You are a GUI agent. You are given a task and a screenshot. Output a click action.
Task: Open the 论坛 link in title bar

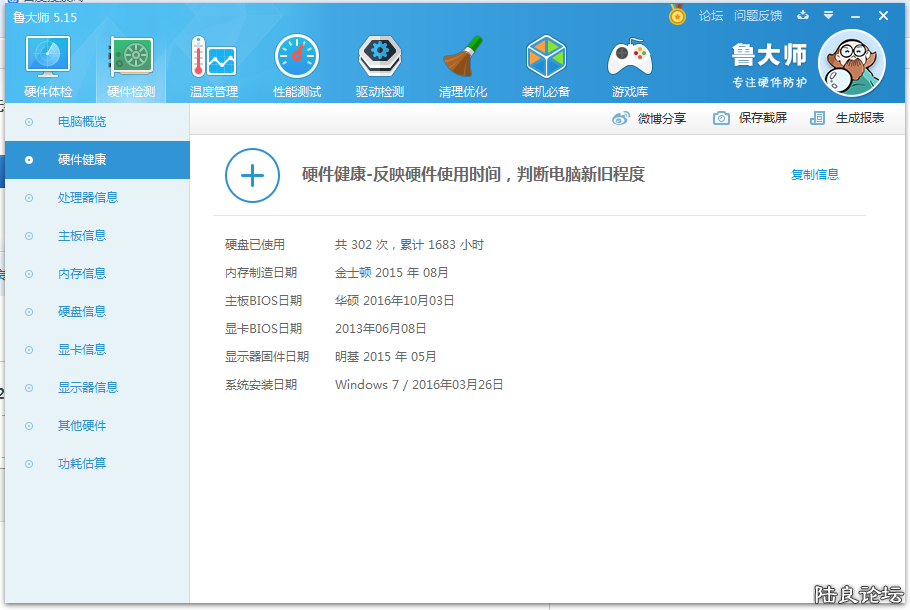coord(710,16)
